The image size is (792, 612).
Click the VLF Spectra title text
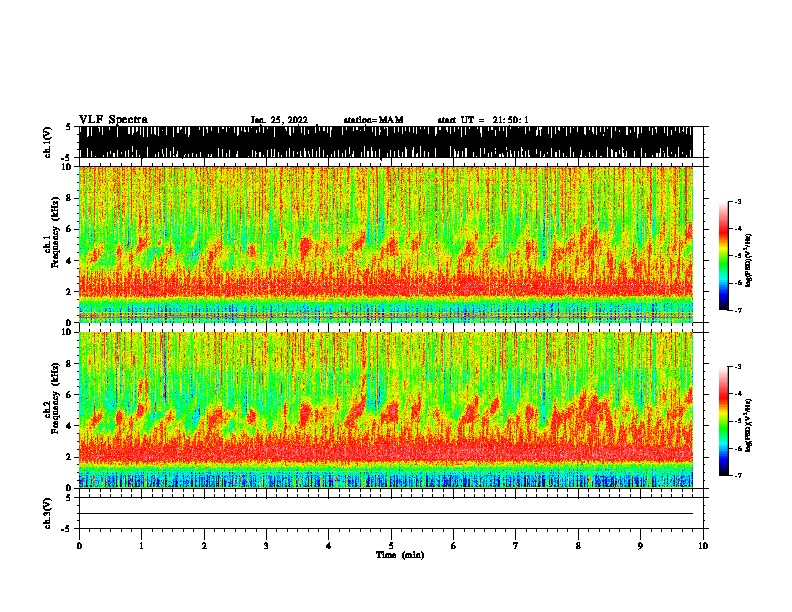click(113, 120)
